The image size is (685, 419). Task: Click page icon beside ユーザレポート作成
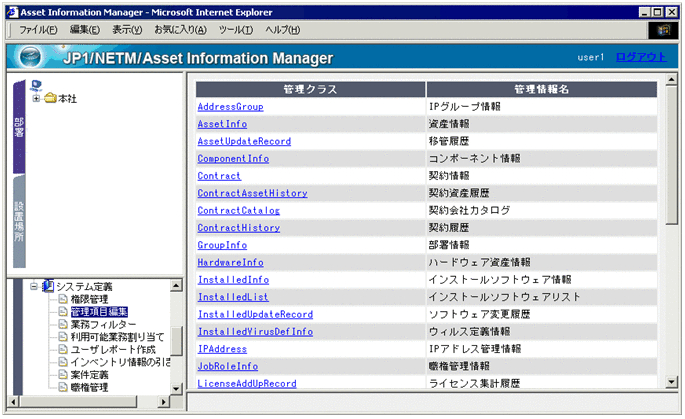pos(63,350)
